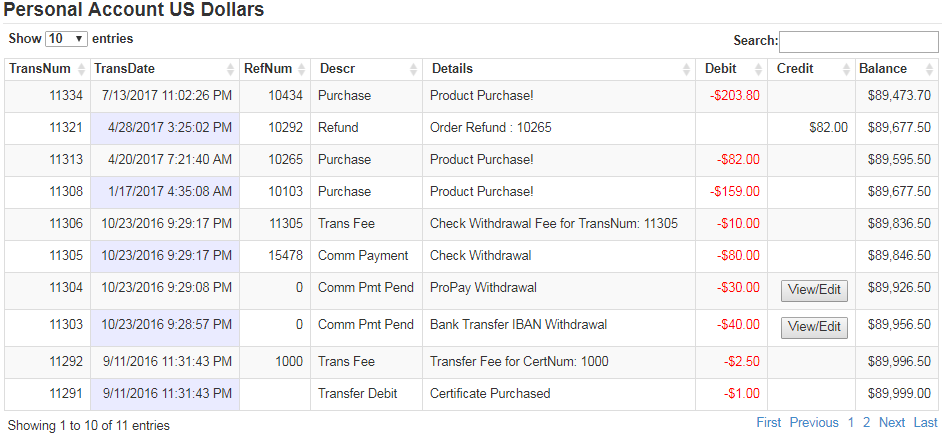Viewport: 942px width, 434px height.
Task: Sort by Balance sort icon
Action: 930,70
